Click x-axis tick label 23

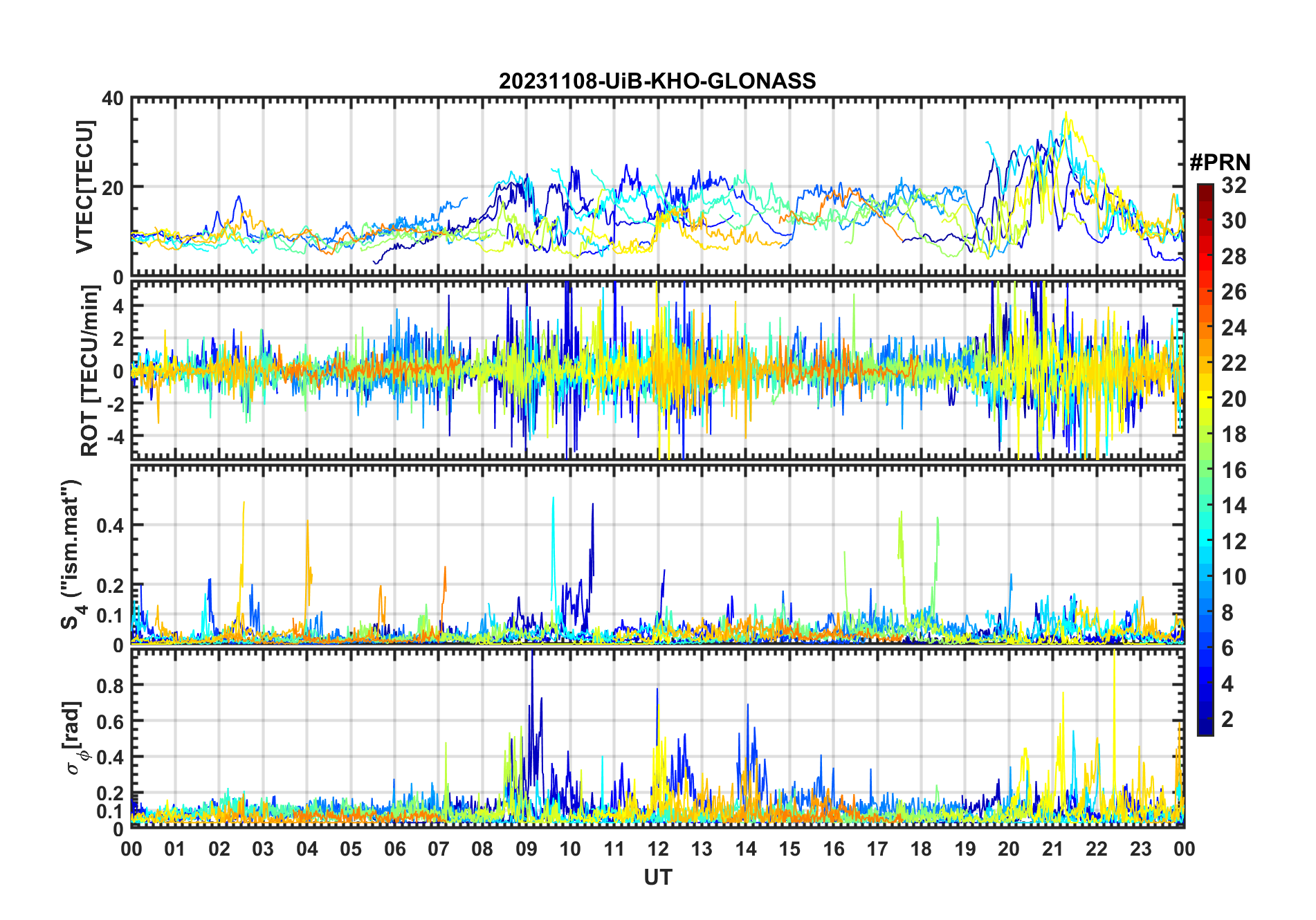coord(1140,849)
